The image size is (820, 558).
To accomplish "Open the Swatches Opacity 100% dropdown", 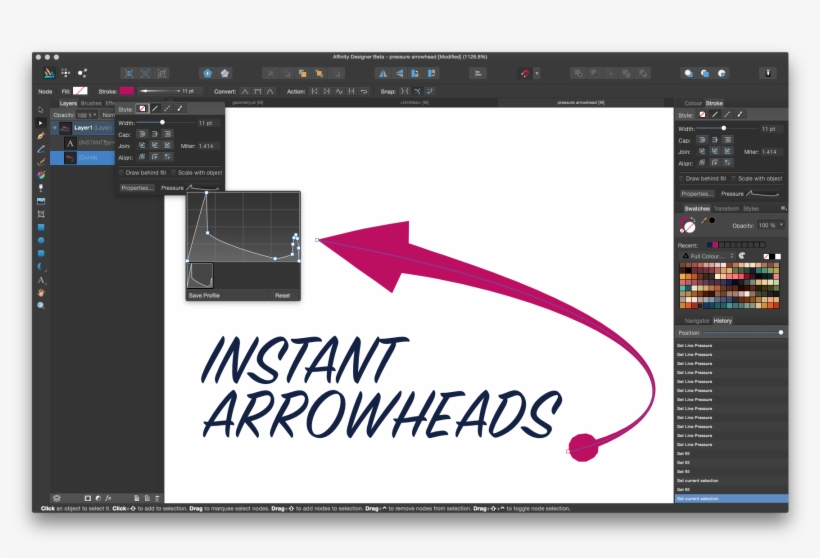I will click(781, 225).
